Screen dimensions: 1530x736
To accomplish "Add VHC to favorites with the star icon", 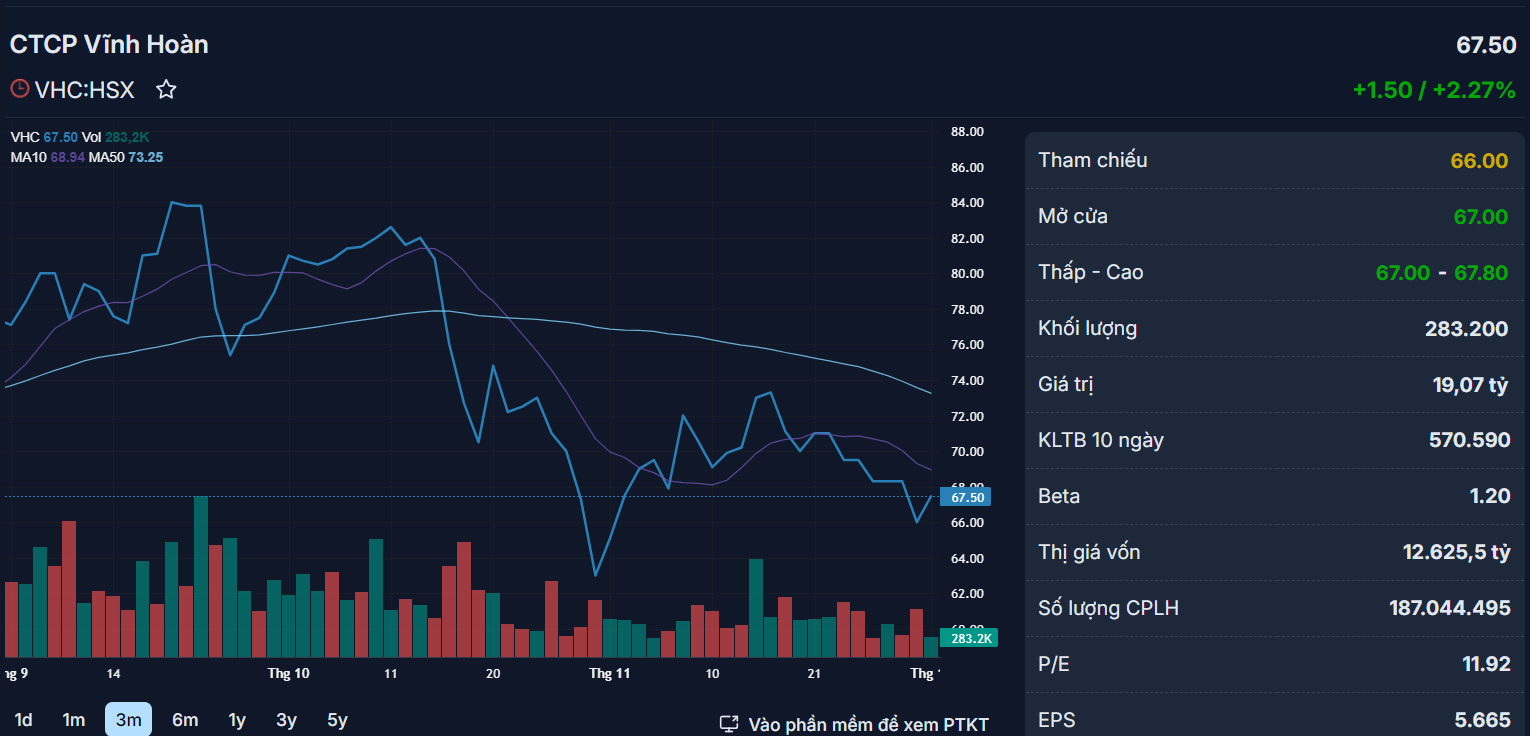I will (x=166, y=90).
